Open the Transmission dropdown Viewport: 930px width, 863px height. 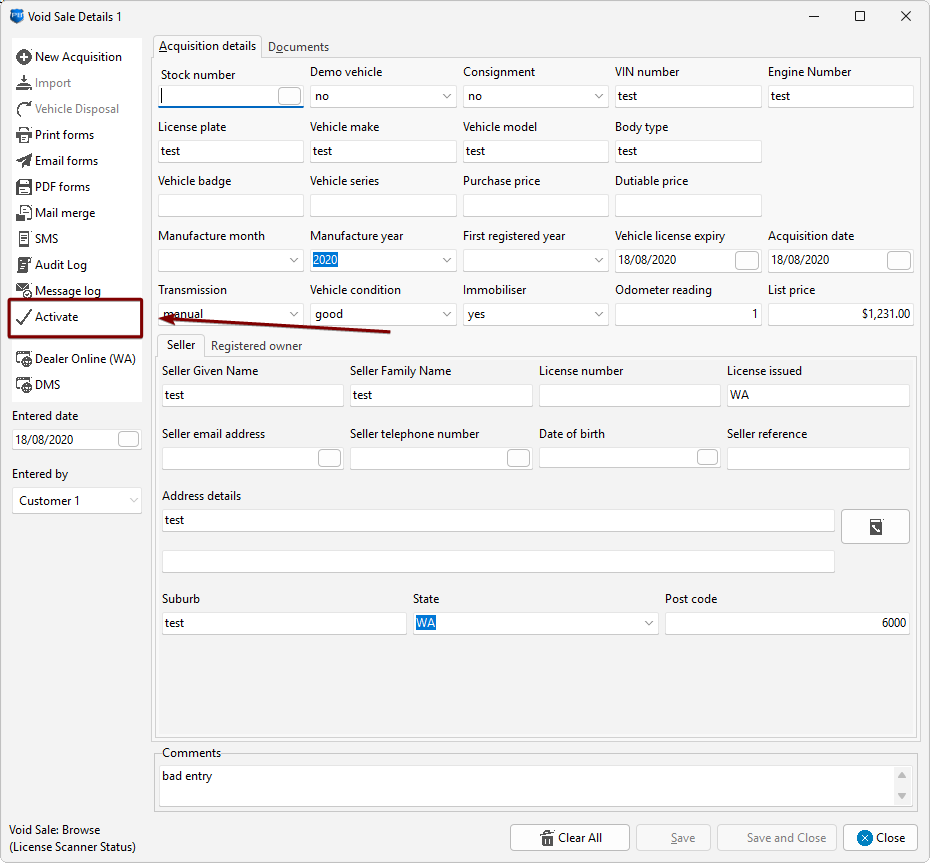[294, 314]
